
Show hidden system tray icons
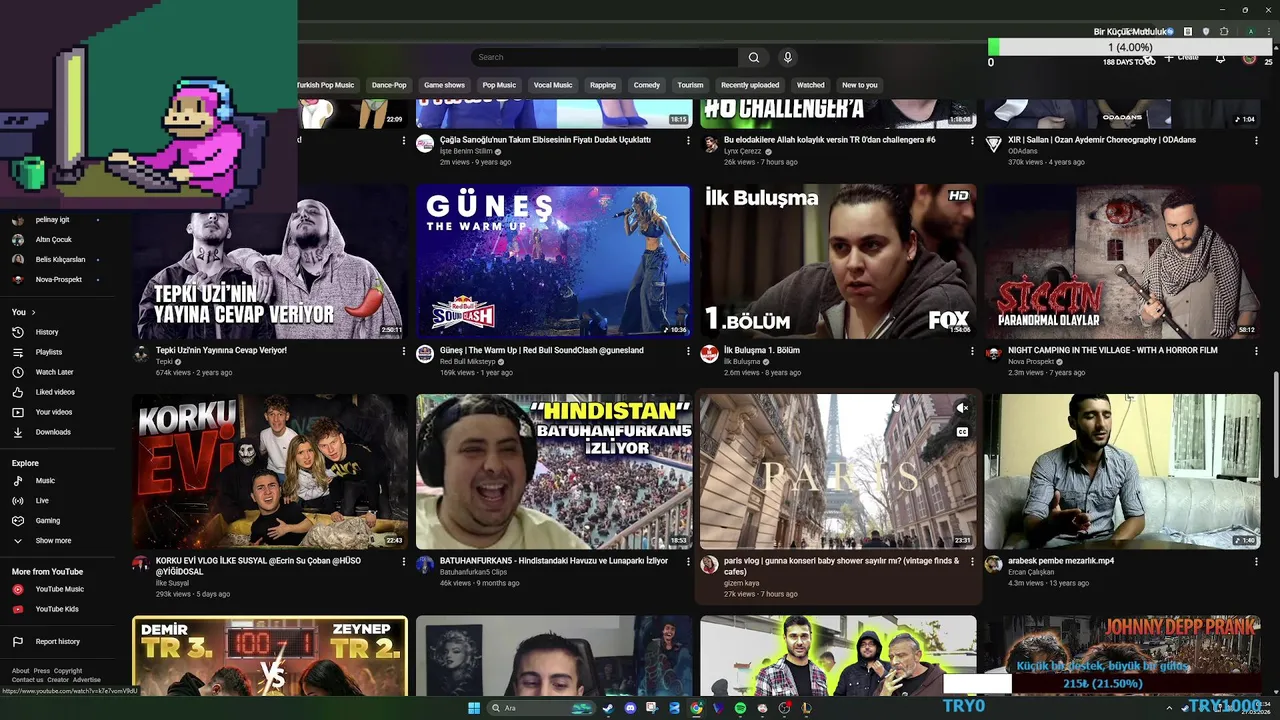pyautogui.click(x=1169, y=708)
